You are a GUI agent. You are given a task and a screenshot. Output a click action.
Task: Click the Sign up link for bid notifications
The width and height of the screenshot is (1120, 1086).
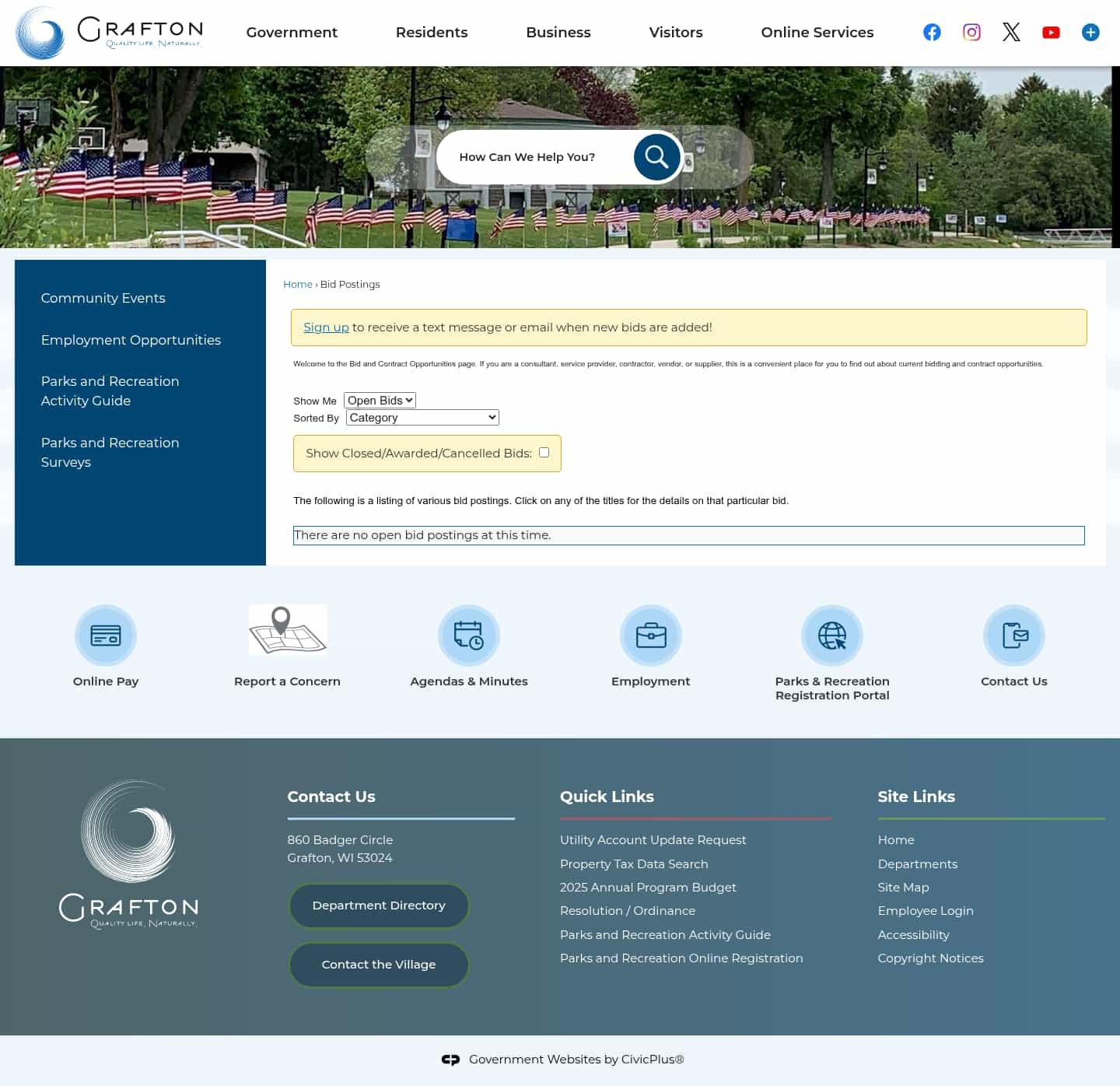click(326, 327)
